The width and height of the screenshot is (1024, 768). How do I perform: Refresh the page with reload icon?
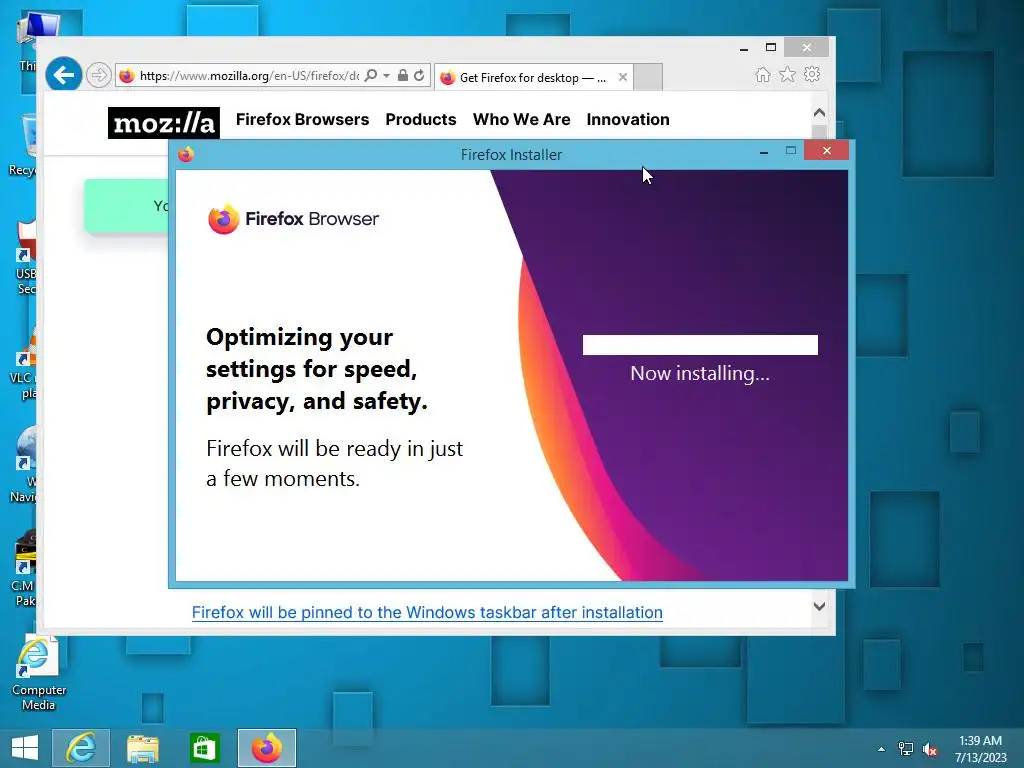[419, 76]
